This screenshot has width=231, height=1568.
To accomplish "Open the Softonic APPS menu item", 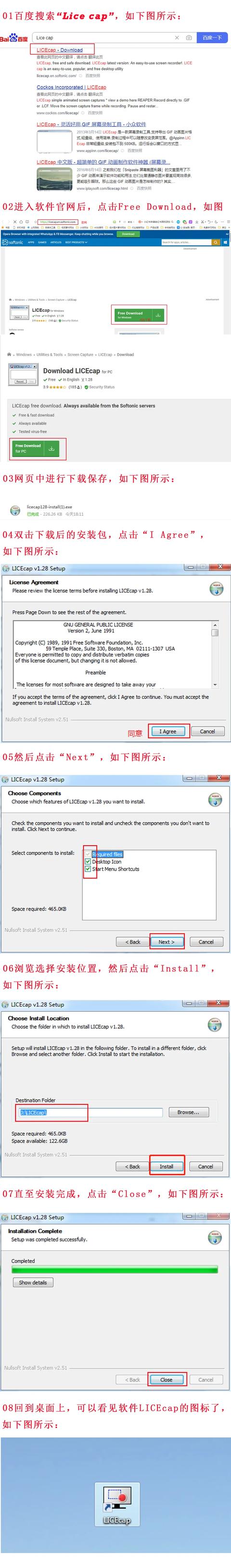I will tap(31, 242).
